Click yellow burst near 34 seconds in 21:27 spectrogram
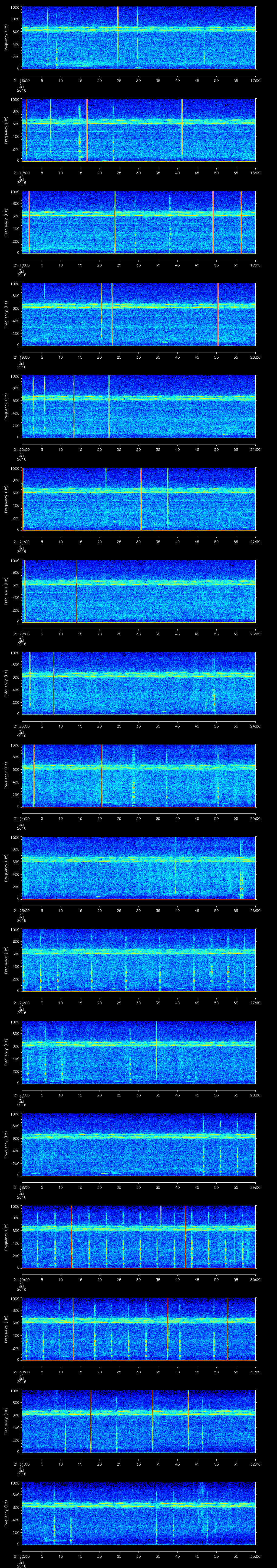Screen dimensions: 277x1568 click(156, 1052)
